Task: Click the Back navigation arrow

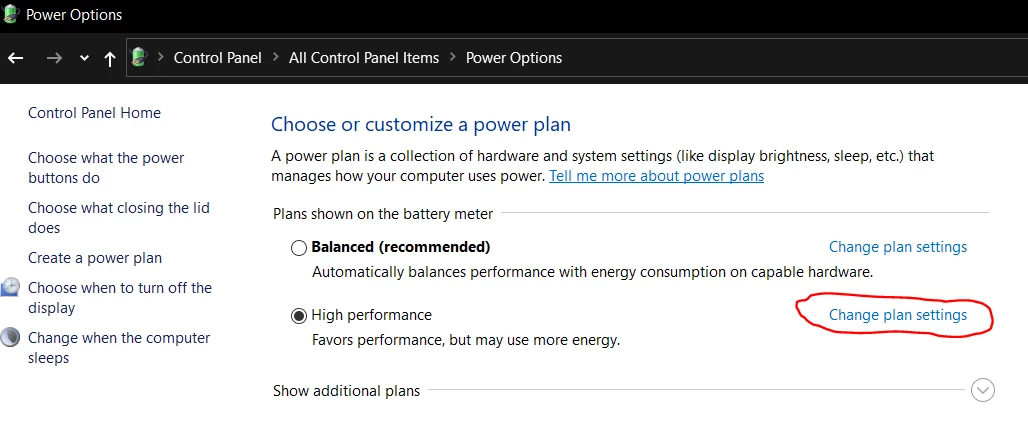Action: pyautogui.click(x=15, y=58)
